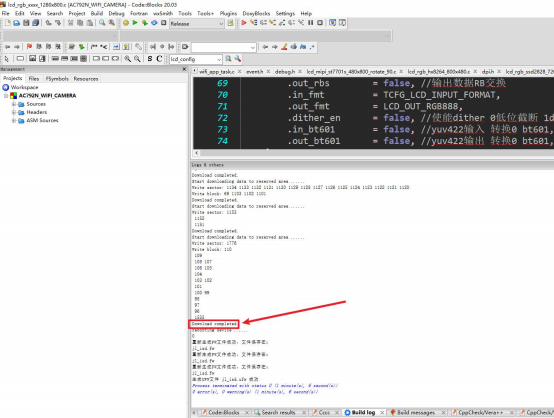Screen dimensions: 554x418
Task: Open the empty search combo box by the highlight icon
Action: [x=224, y=47]
